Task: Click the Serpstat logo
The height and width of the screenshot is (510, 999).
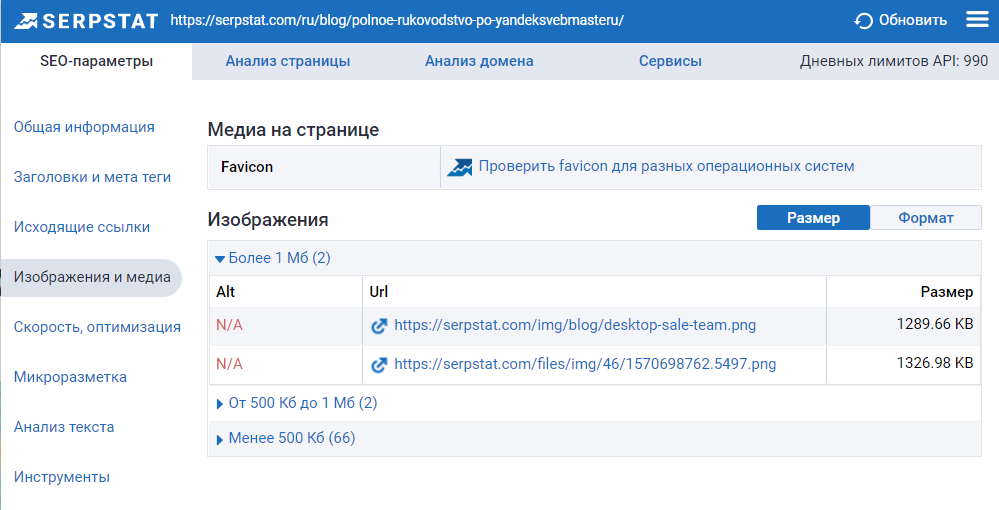Action: [x=86, y=21]
